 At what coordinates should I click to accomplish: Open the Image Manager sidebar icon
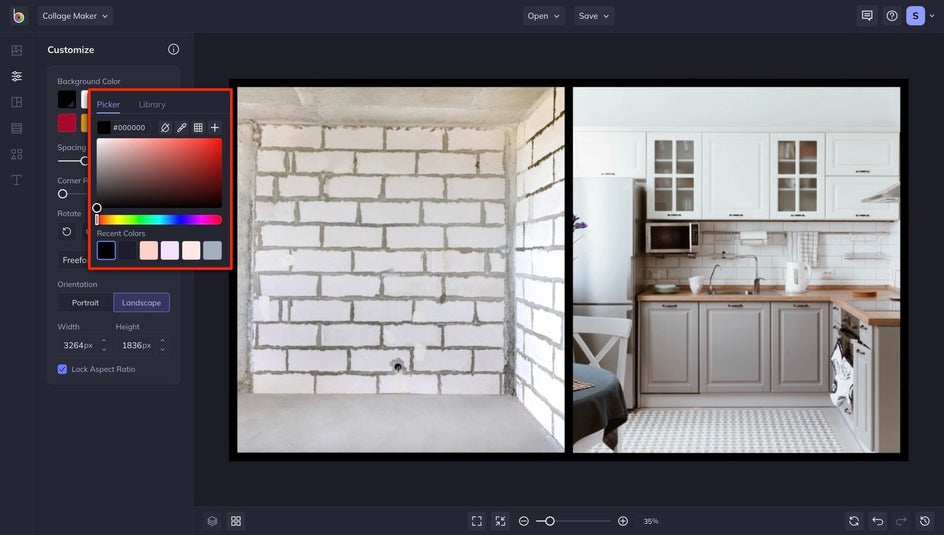(17, 51)
